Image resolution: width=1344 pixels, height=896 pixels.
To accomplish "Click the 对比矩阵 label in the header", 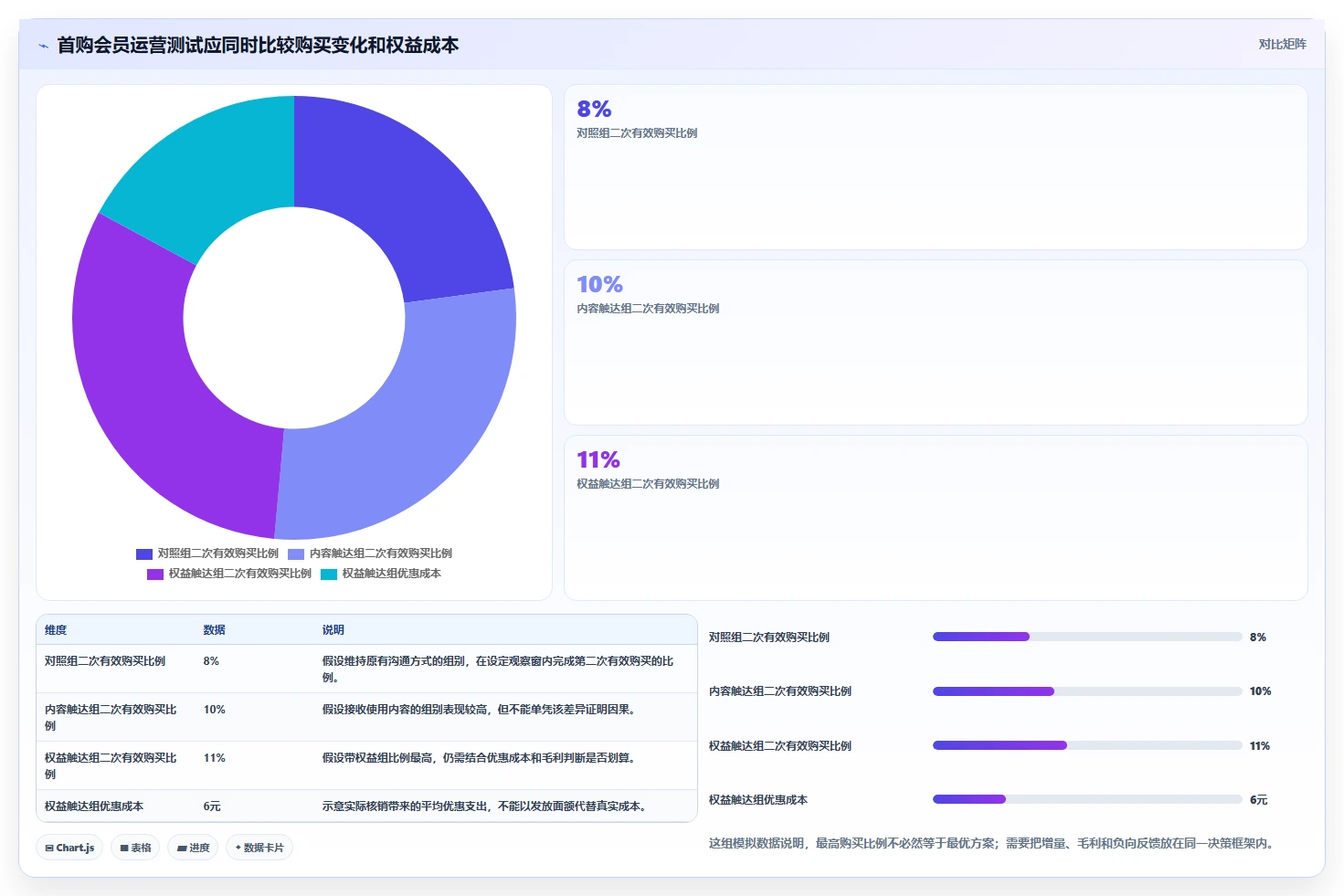I will pyautogui.click(x=1282, y=44).
